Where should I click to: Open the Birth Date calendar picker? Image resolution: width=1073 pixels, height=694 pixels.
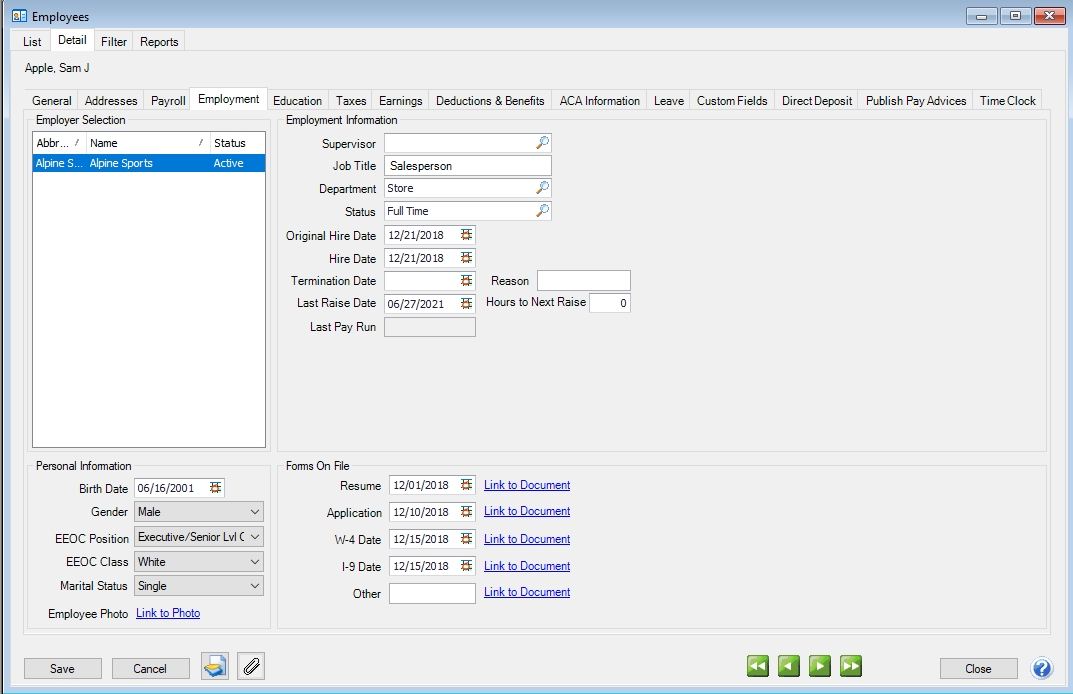tap(216, 488)
